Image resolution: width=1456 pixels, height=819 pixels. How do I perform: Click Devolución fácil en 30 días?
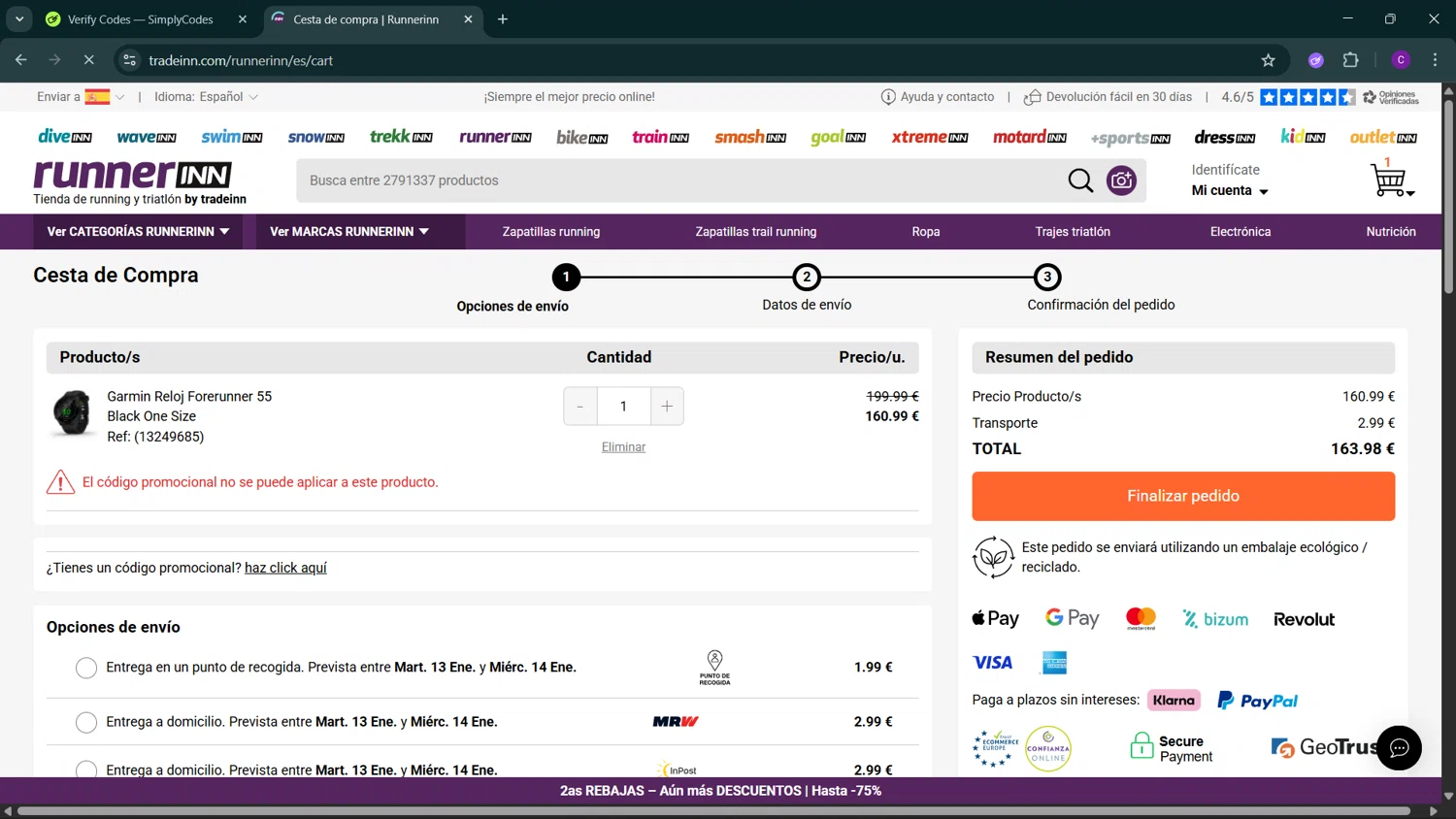[1108, 97]
